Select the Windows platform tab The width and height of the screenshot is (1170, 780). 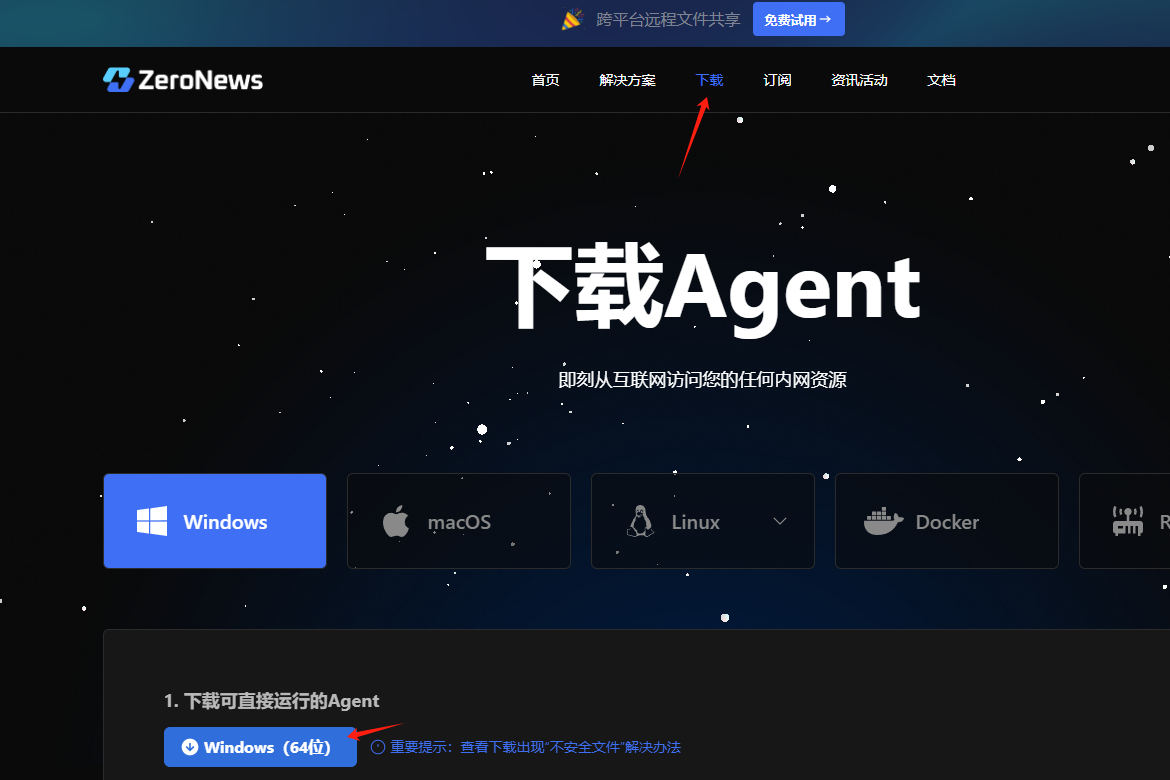pos(215,521)
